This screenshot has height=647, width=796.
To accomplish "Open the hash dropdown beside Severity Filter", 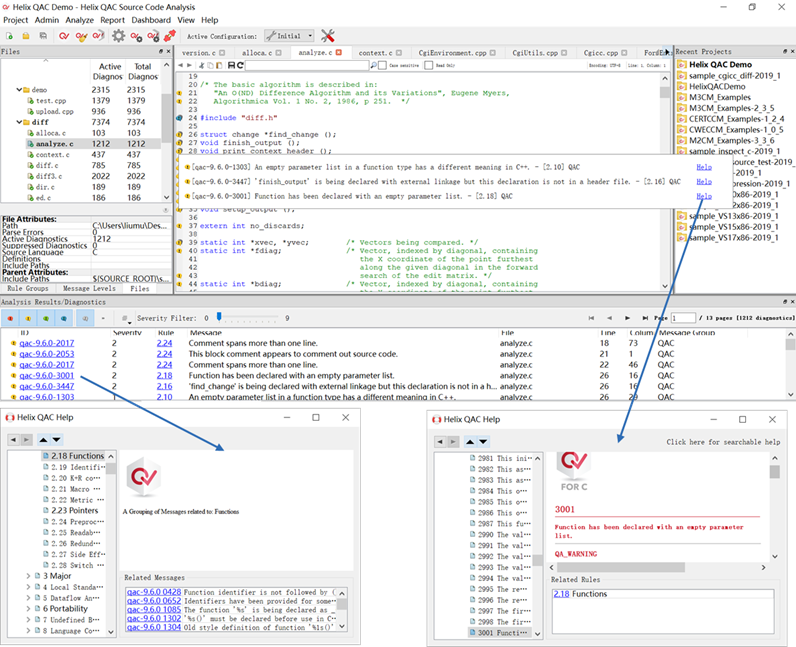I will click(125, 318).
